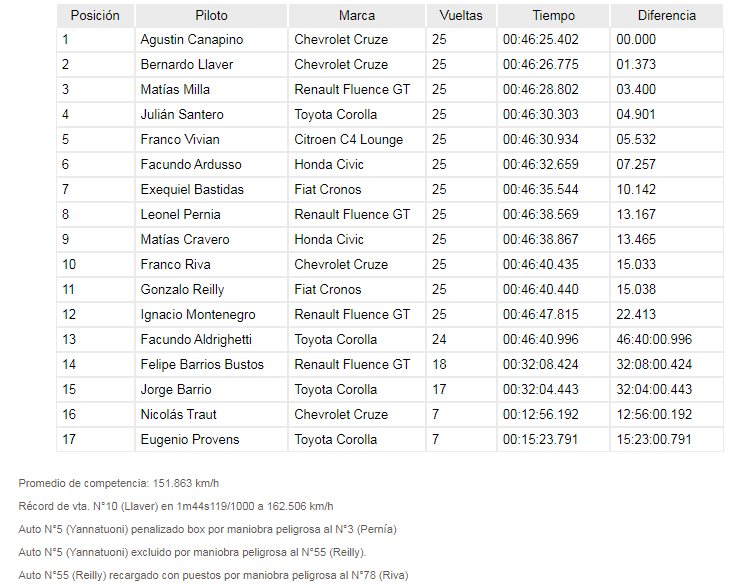Click Facundo Aldrighetti's 24 laps cell
Image resolution: width=731 pixels, height=588 pixels.
click(x=461, y=339)
